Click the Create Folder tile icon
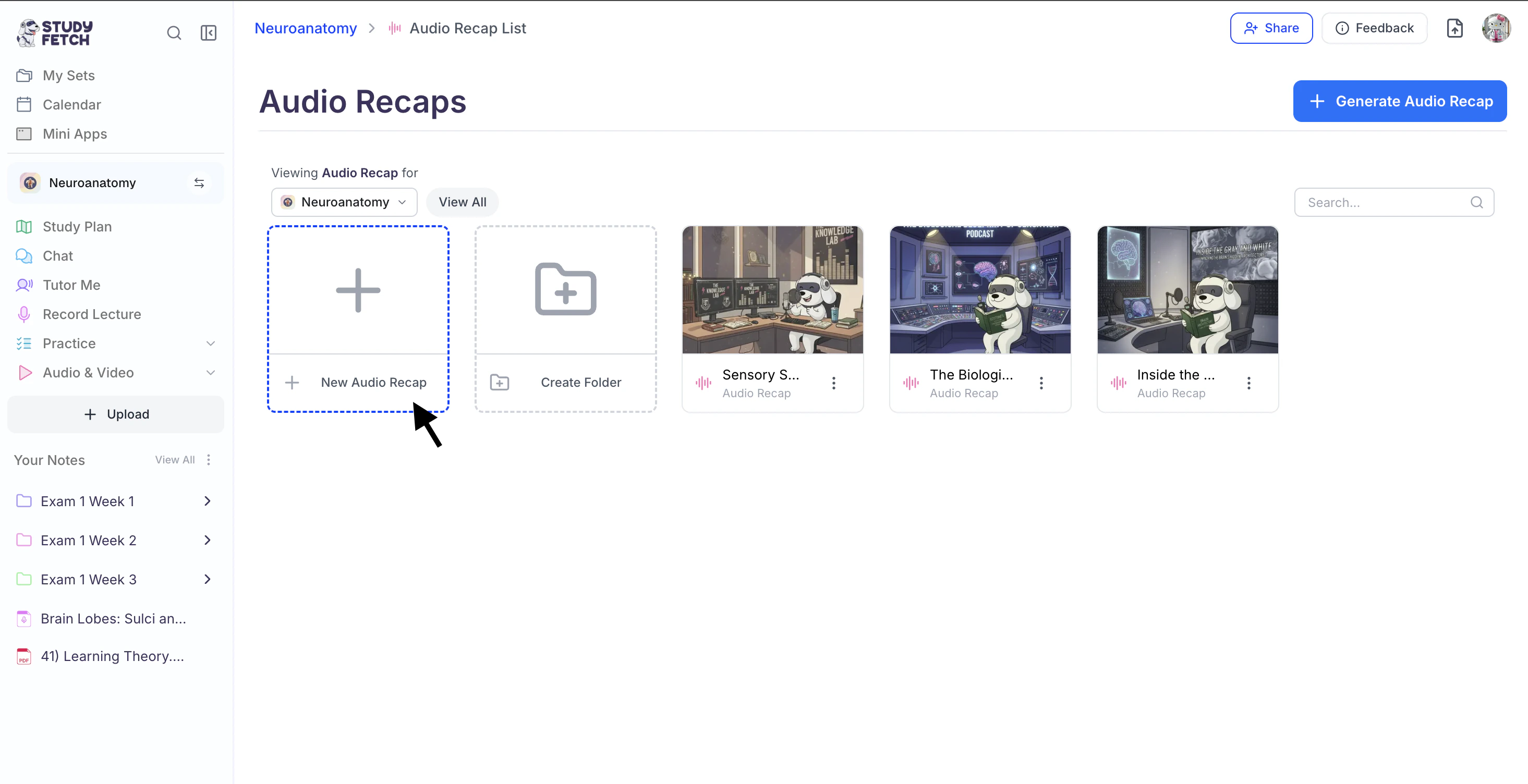Screen dimensions: 1528x784 point(565,289)
